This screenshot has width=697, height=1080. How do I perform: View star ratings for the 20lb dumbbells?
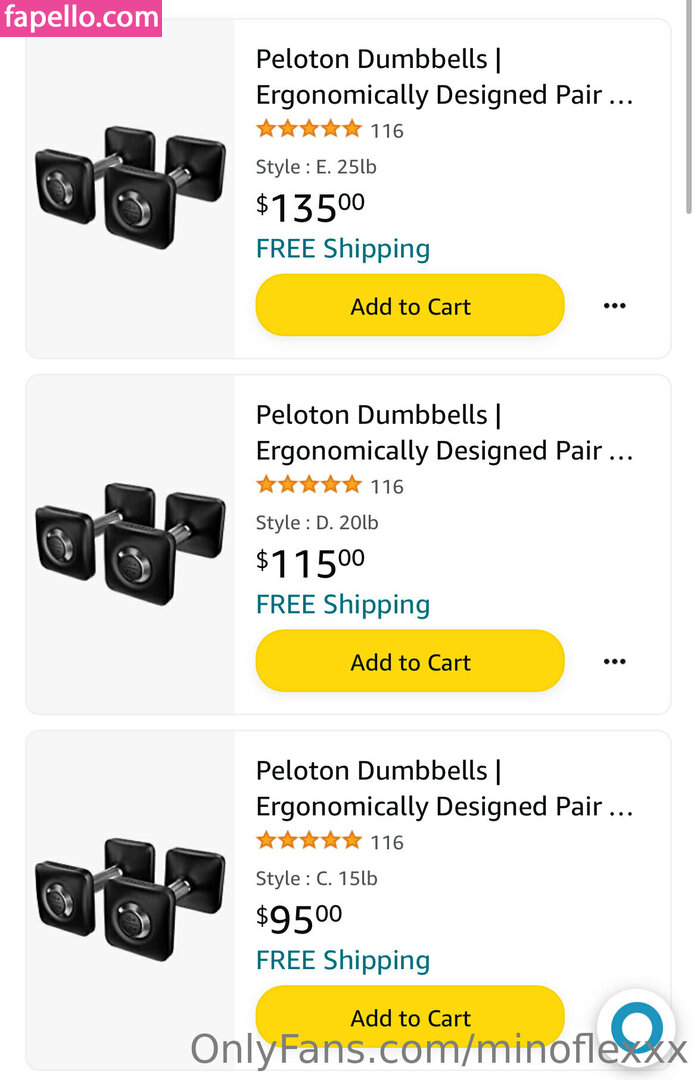[x=309, y=485]
